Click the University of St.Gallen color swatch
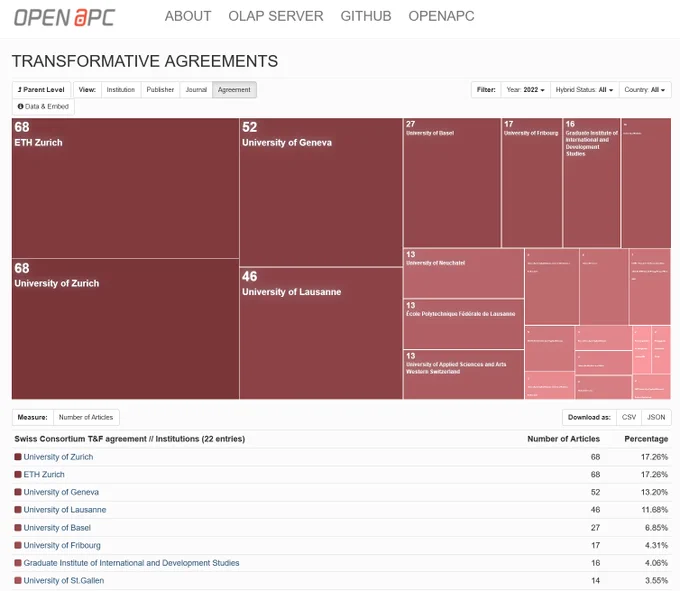 18,580
